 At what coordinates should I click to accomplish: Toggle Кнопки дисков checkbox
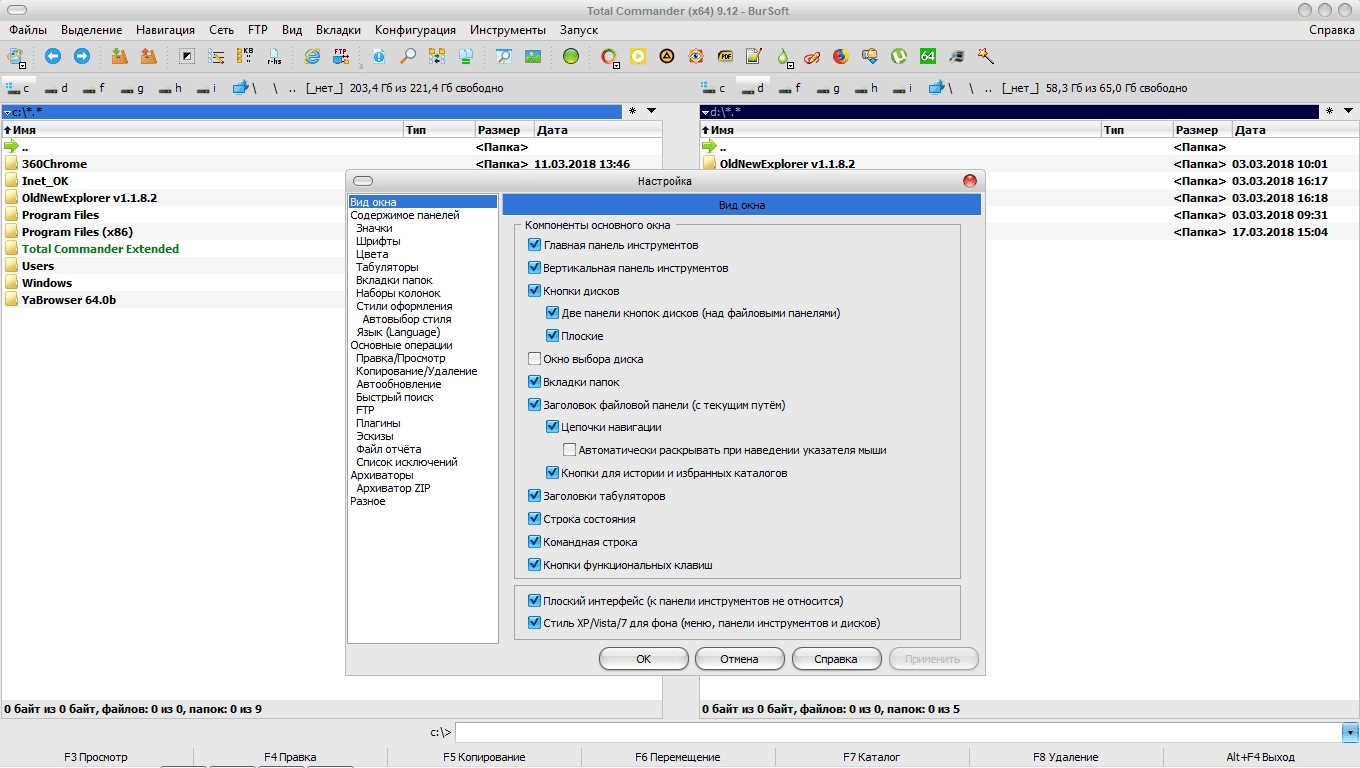tap(534, 291)
